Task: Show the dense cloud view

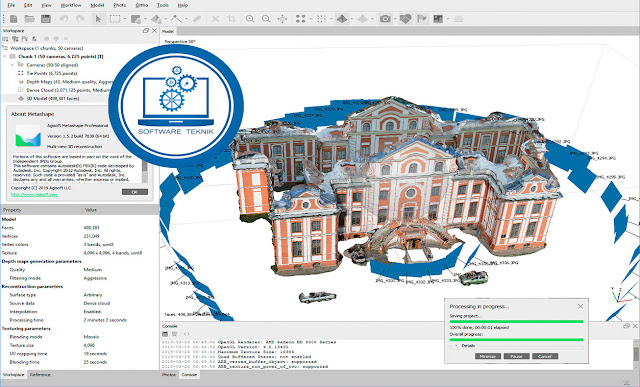Action: coord(321,19)
